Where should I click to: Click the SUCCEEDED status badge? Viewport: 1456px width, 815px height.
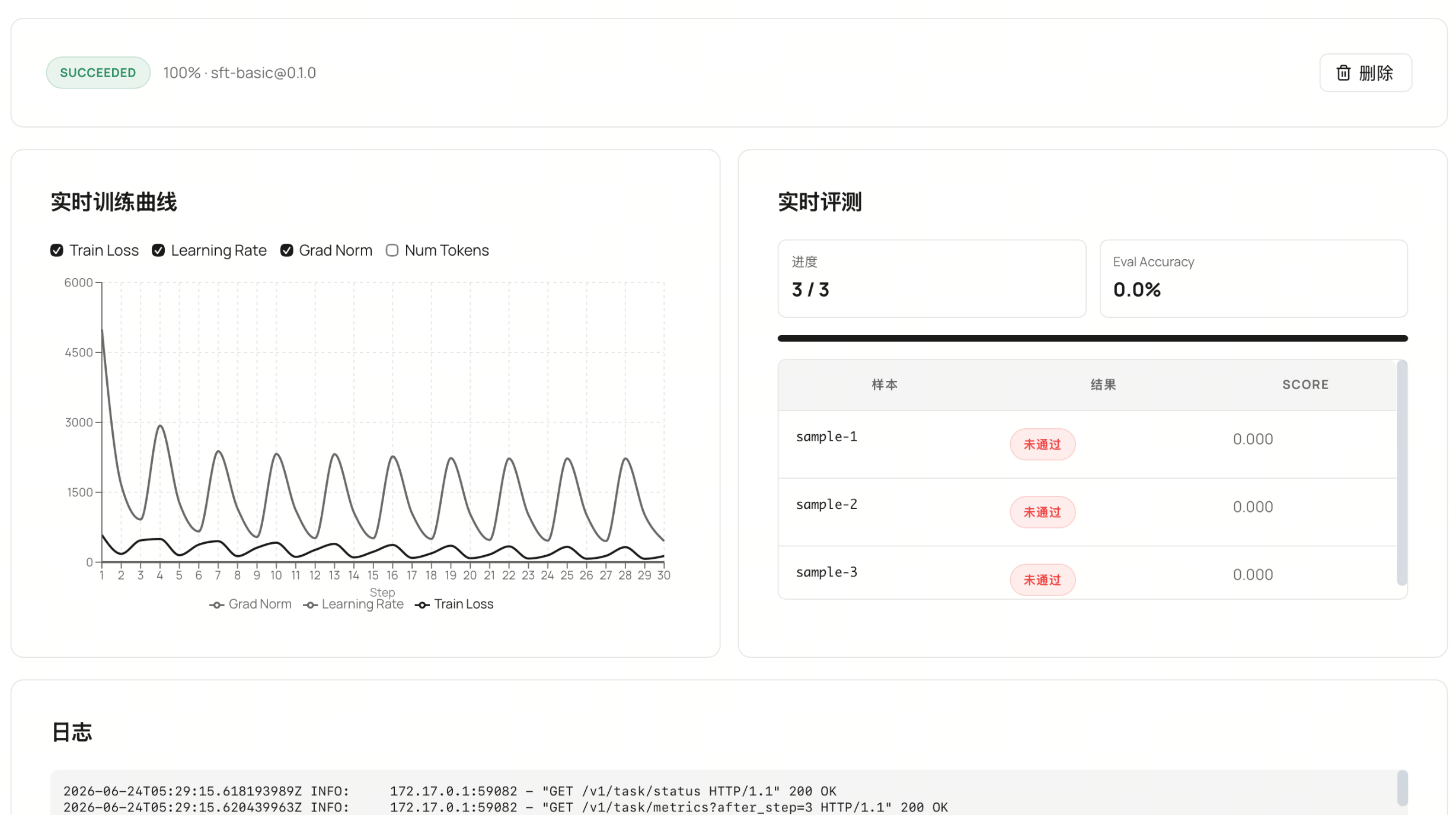click(x=98, y=72)
